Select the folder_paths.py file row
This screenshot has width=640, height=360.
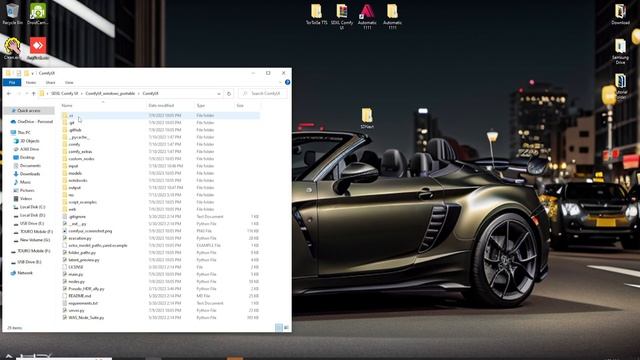160,253
